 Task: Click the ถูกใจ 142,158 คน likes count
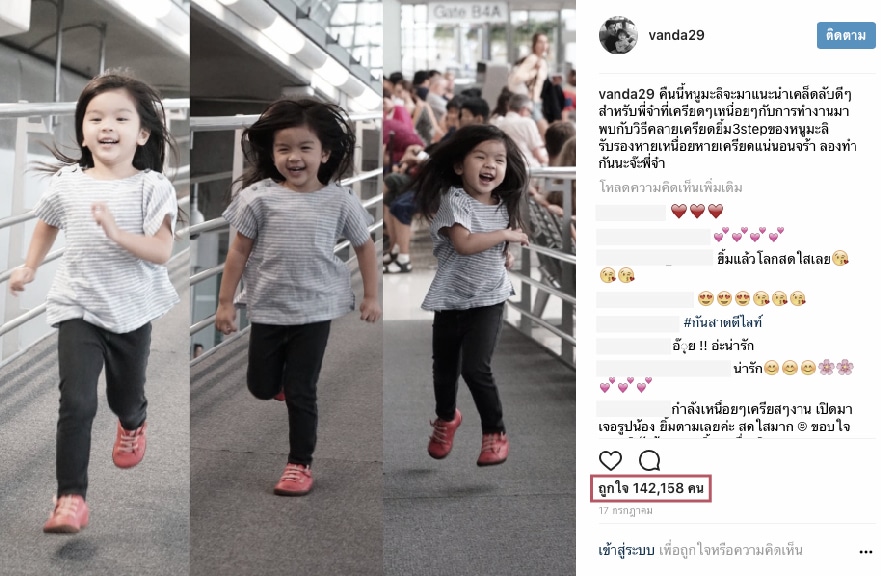pos(651,488)
